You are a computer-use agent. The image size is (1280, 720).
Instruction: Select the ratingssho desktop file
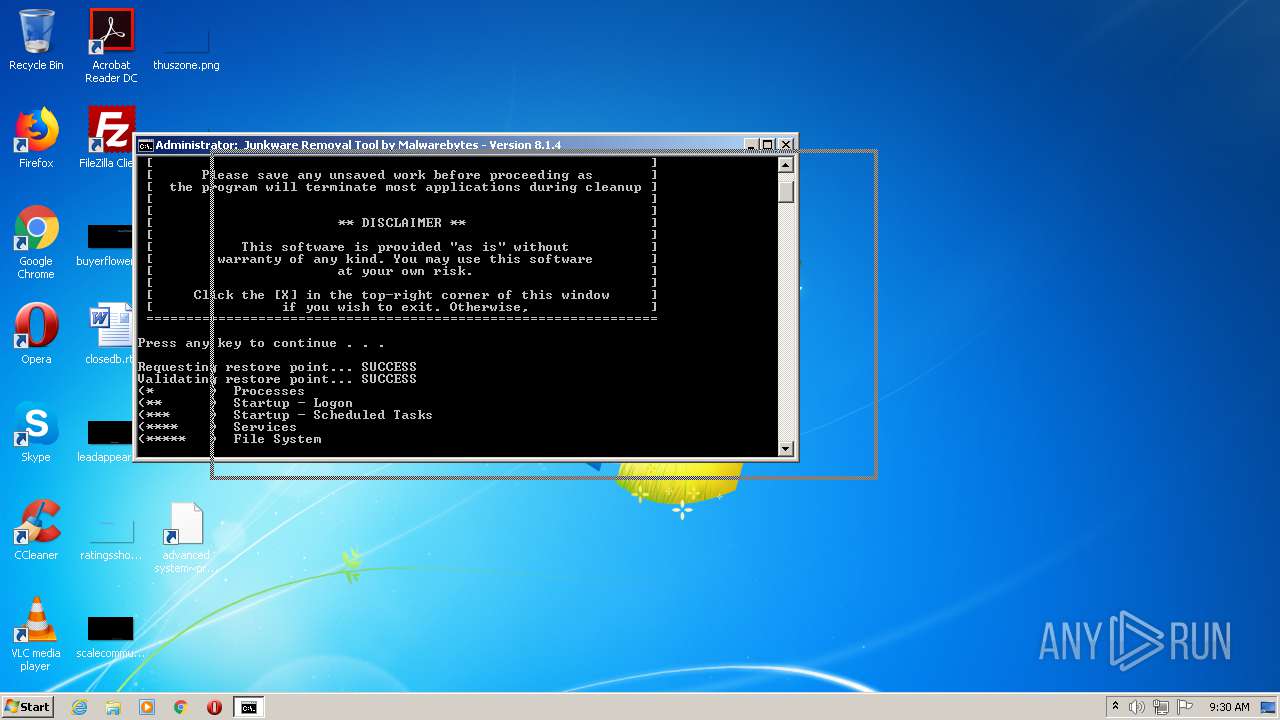110,540
